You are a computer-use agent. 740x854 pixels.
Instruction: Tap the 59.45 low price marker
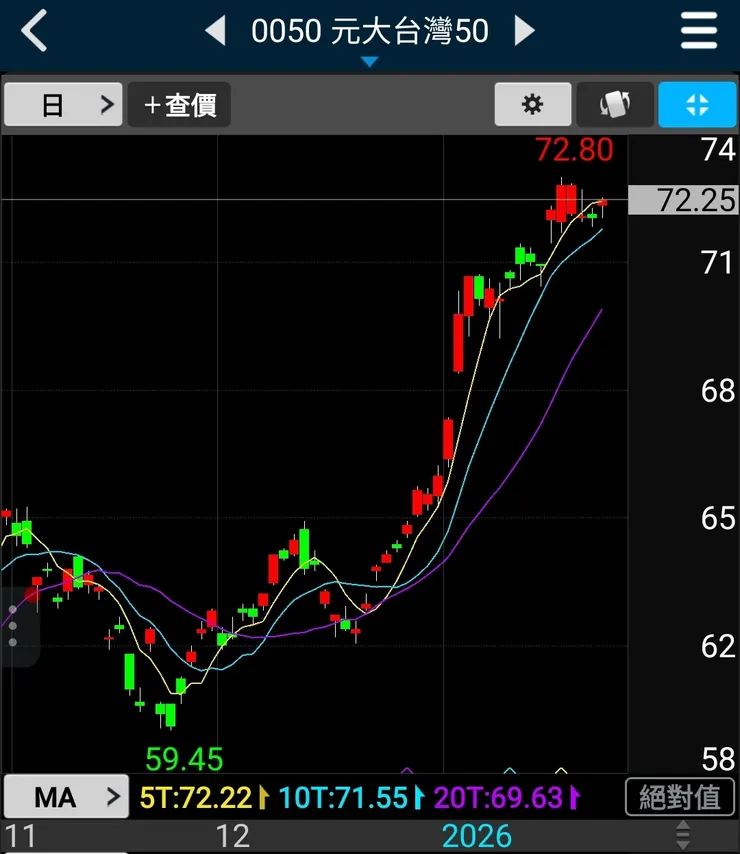[x=184, y=759]
